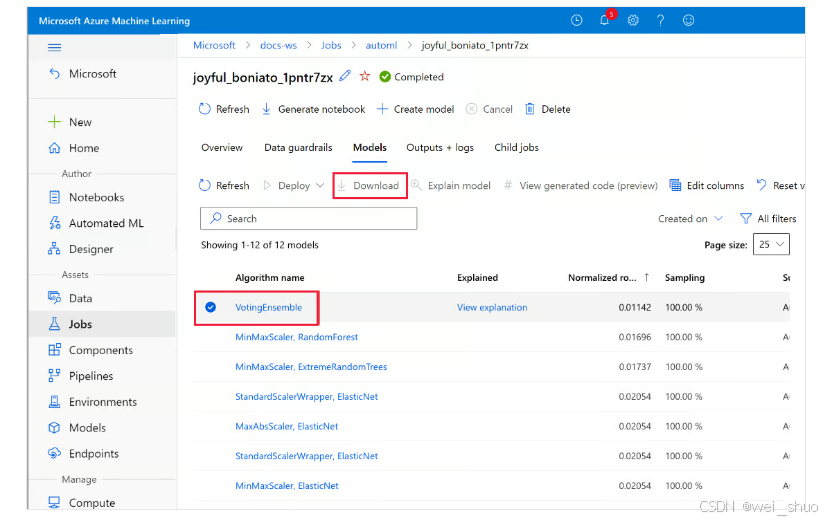Click the New plus icon
Image resolution: width=830 pixels, height=522 pixels.
[x=54, y=122]
